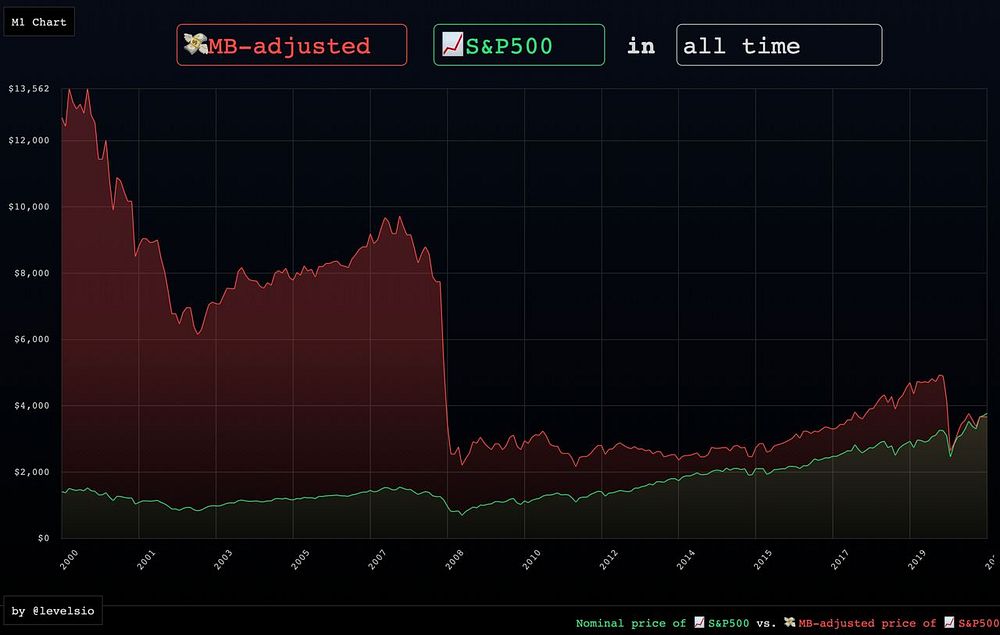This screenshot has height=635, width=1000.
Task: Click the $0 y-axis label
Action: [x=43, y=538]
